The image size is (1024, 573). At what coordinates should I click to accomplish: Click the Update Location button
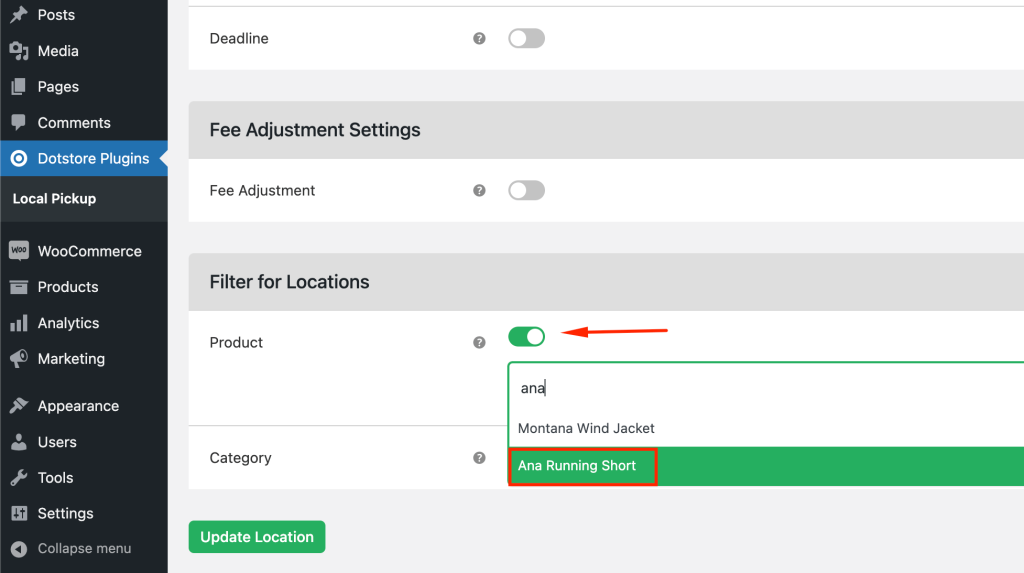tap(257, 537)
